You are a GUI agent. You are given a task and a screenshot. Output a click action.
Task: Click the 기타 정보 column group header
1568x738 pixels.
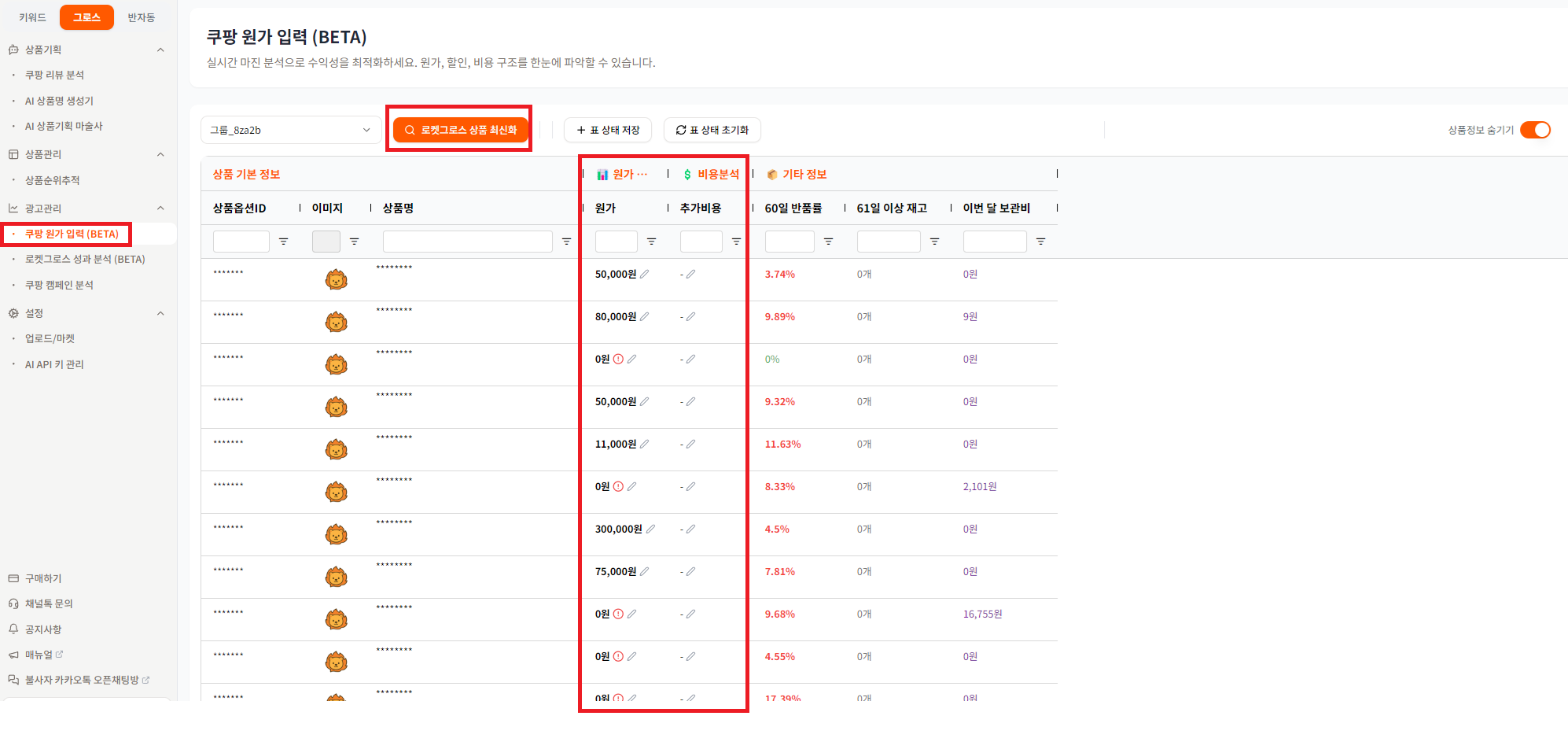pos(797,174)
